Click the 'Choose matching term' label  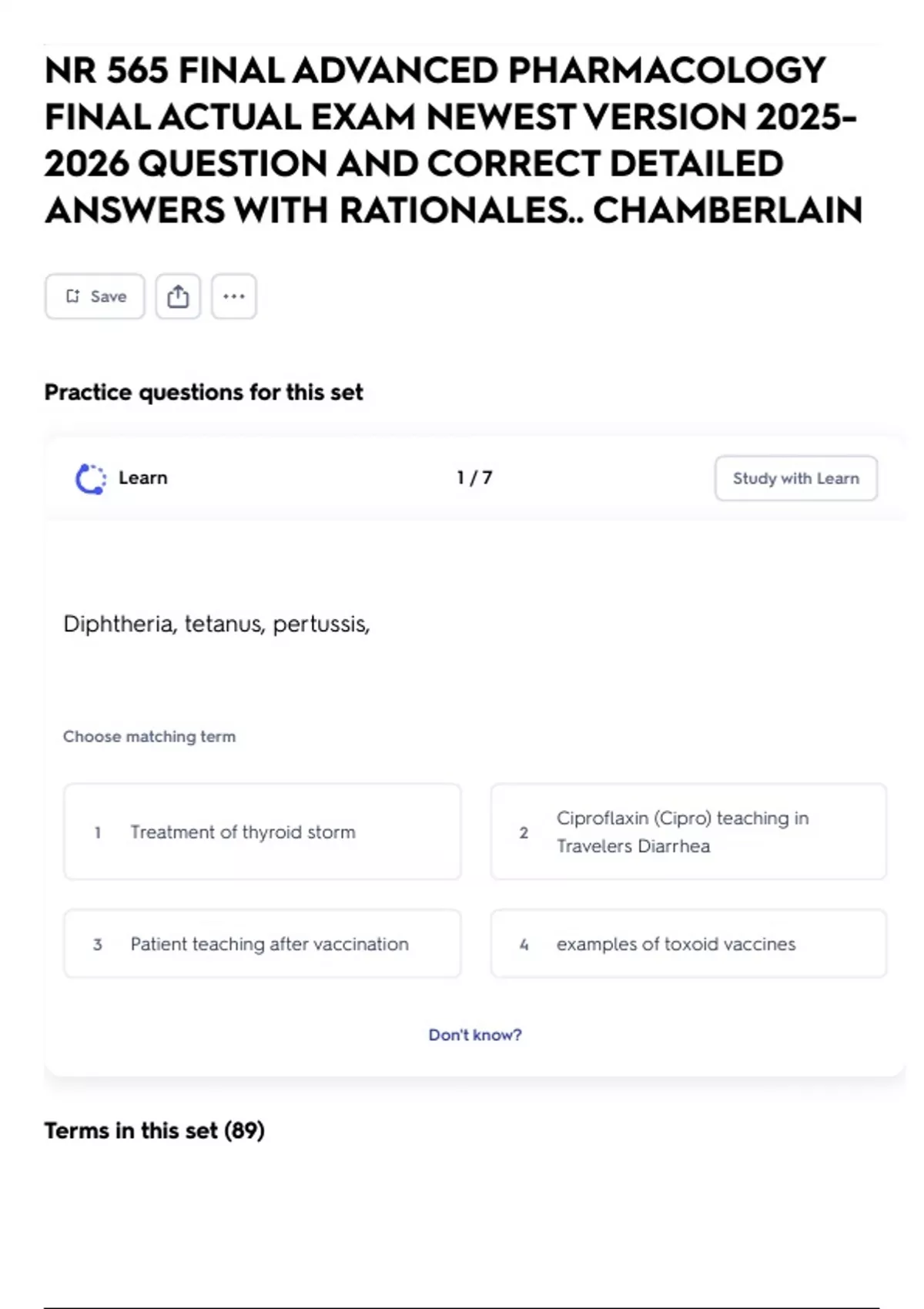(149, 736)
